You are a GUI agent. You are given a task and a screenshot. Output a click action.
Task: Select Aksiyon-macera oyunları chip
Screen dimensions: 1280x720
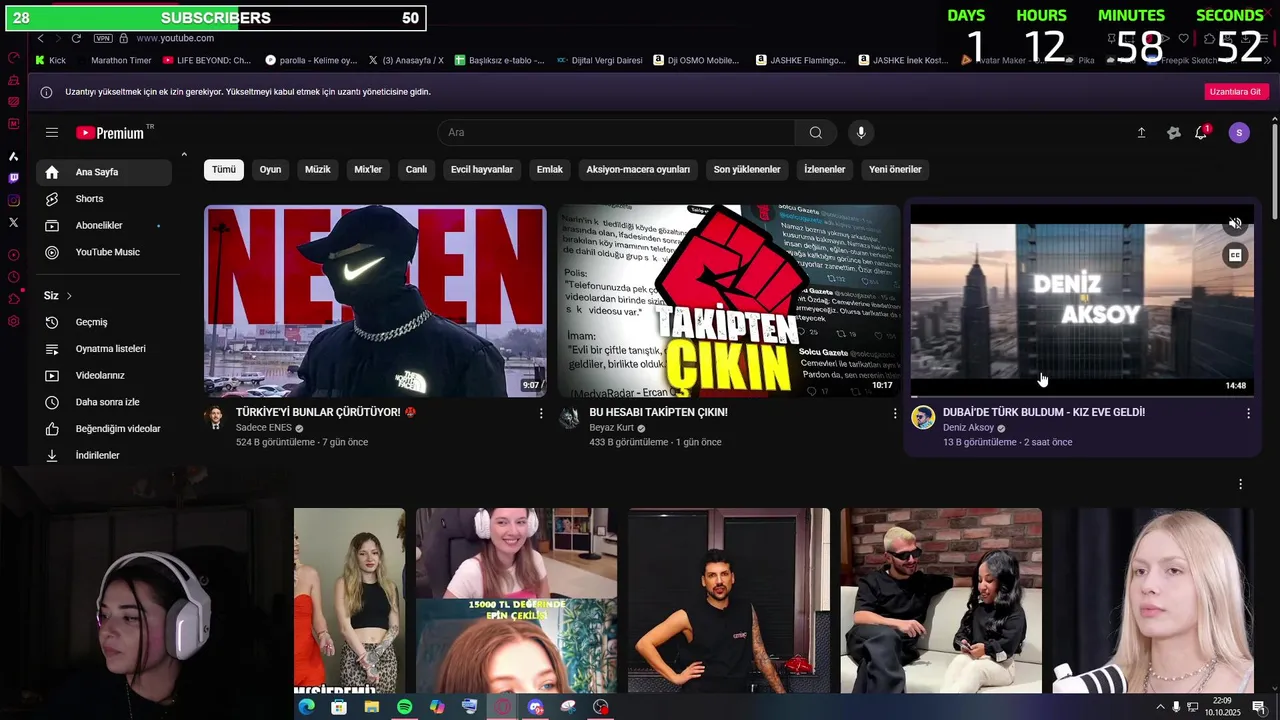point(638,169)
